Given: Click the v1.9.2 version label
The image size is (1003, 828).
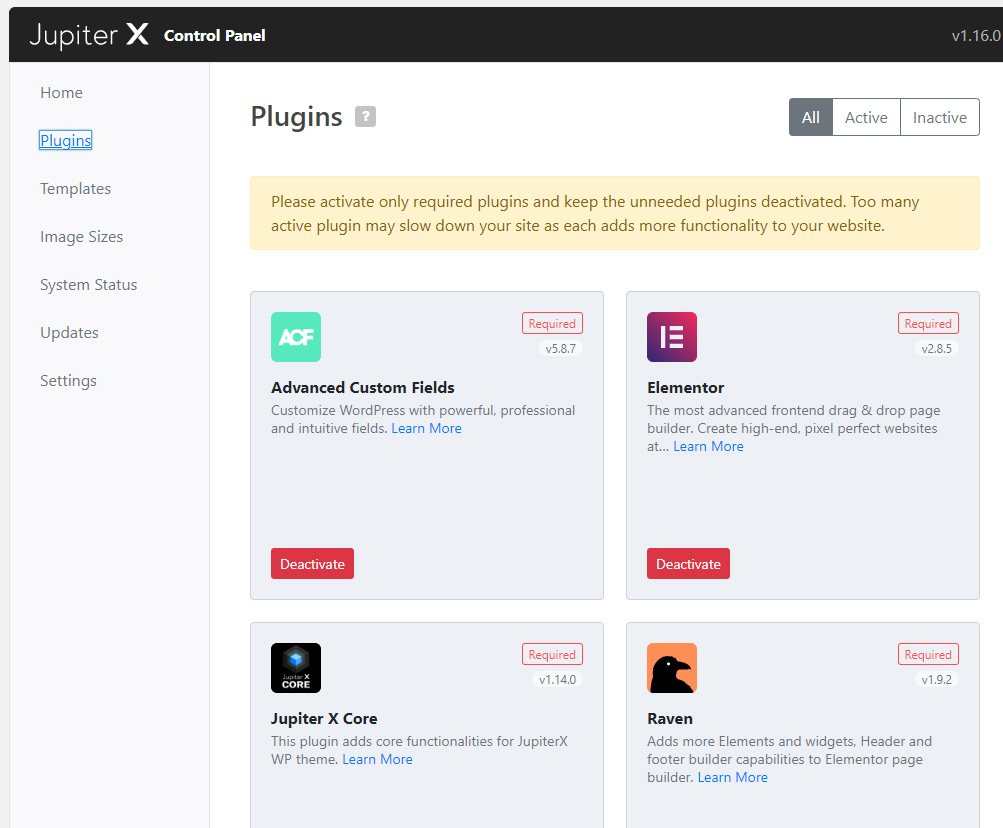Looking at the screenshot, I should pyautogui.click(x=936, y=680).
